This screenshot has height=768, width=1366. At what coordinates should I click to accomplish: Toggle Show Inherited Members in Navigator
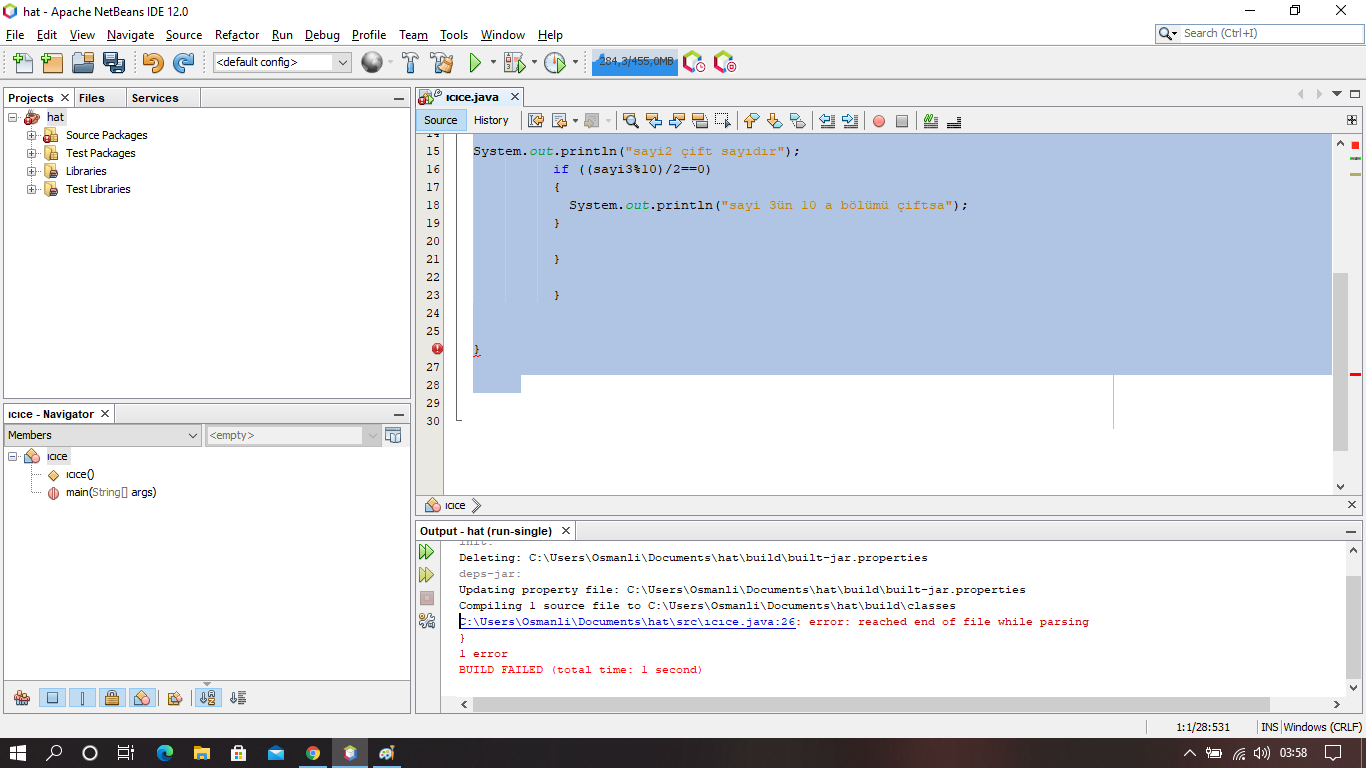(x=22, y=698)
